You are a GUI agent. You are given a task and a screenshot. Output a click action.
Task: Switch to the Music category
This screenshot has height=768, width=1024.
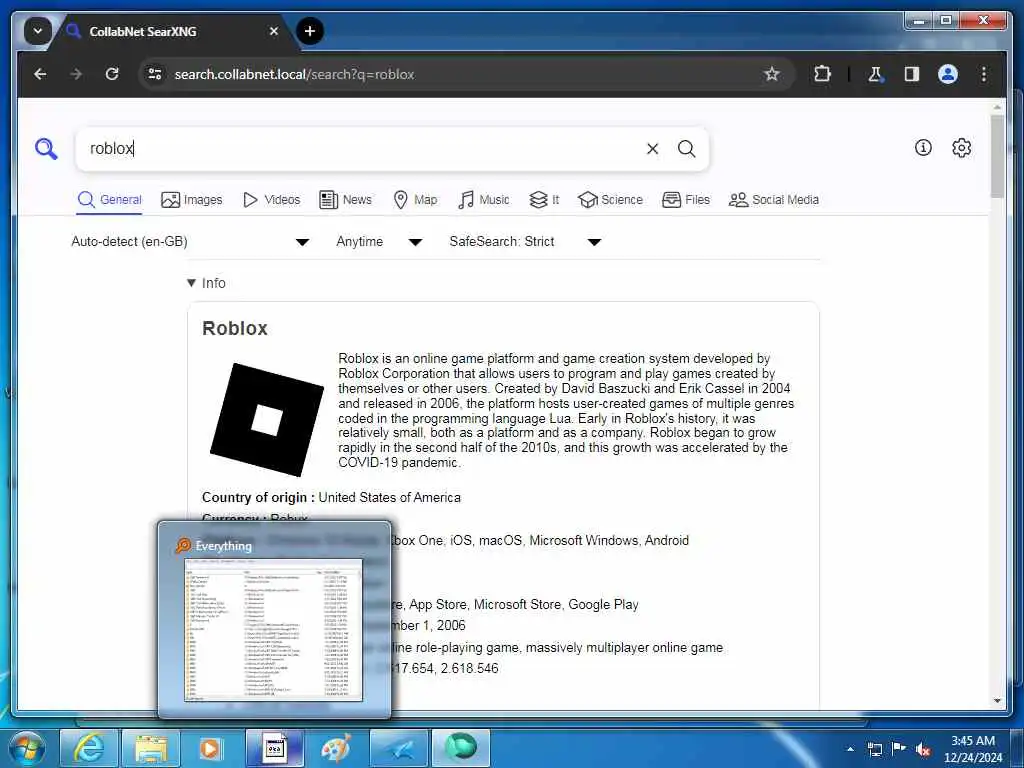[483, 200]
